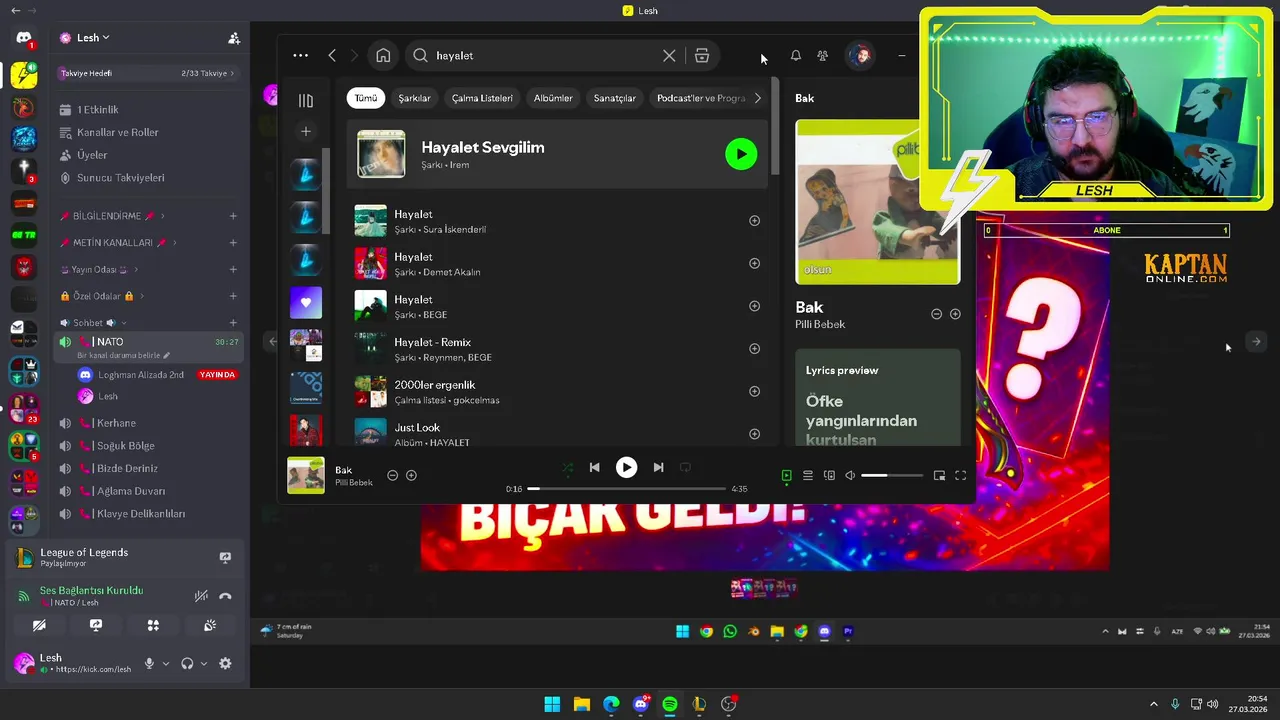Open Spotify miniplayer icon

pyautogui.click(x=939, y=476)
